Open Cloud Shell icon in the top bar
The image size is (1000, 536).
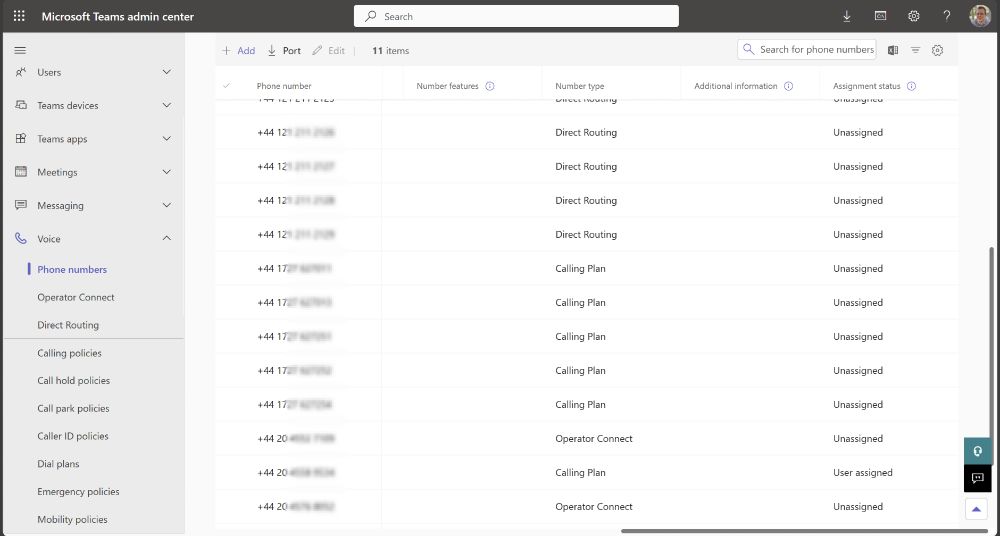(x=881, y=17)
